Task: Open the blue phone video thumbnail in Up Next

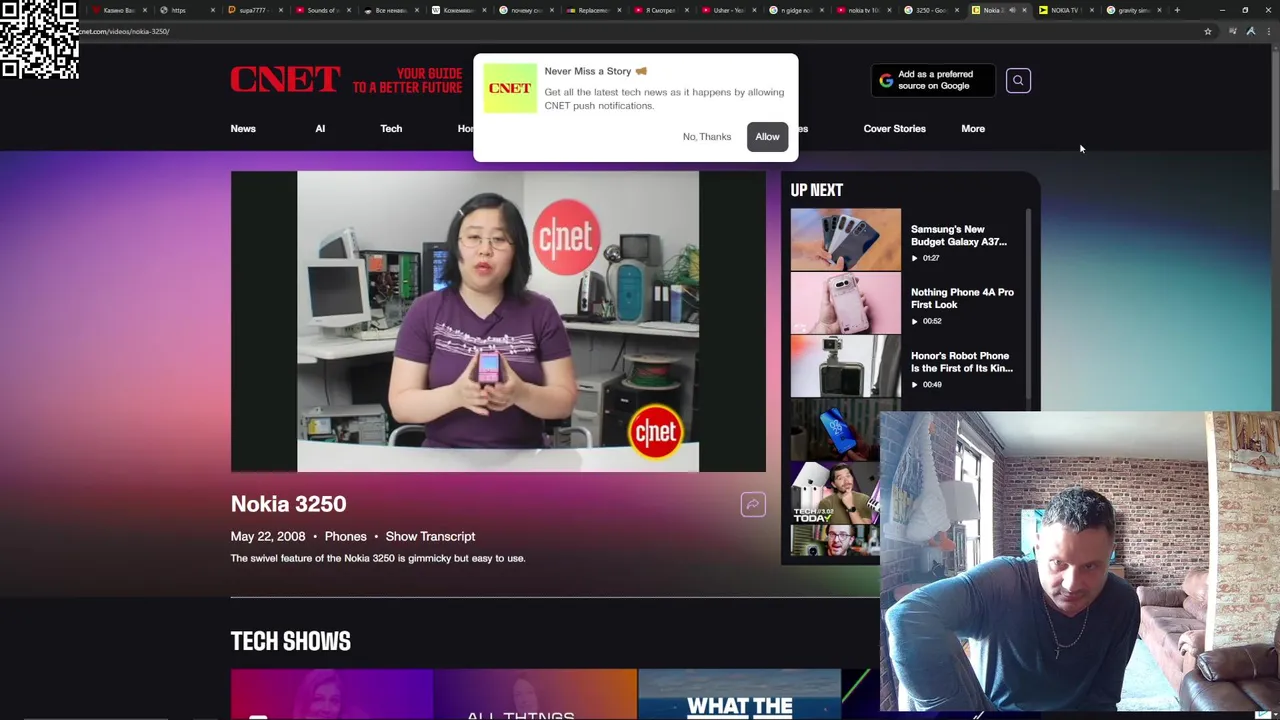Action: point(835,429)
